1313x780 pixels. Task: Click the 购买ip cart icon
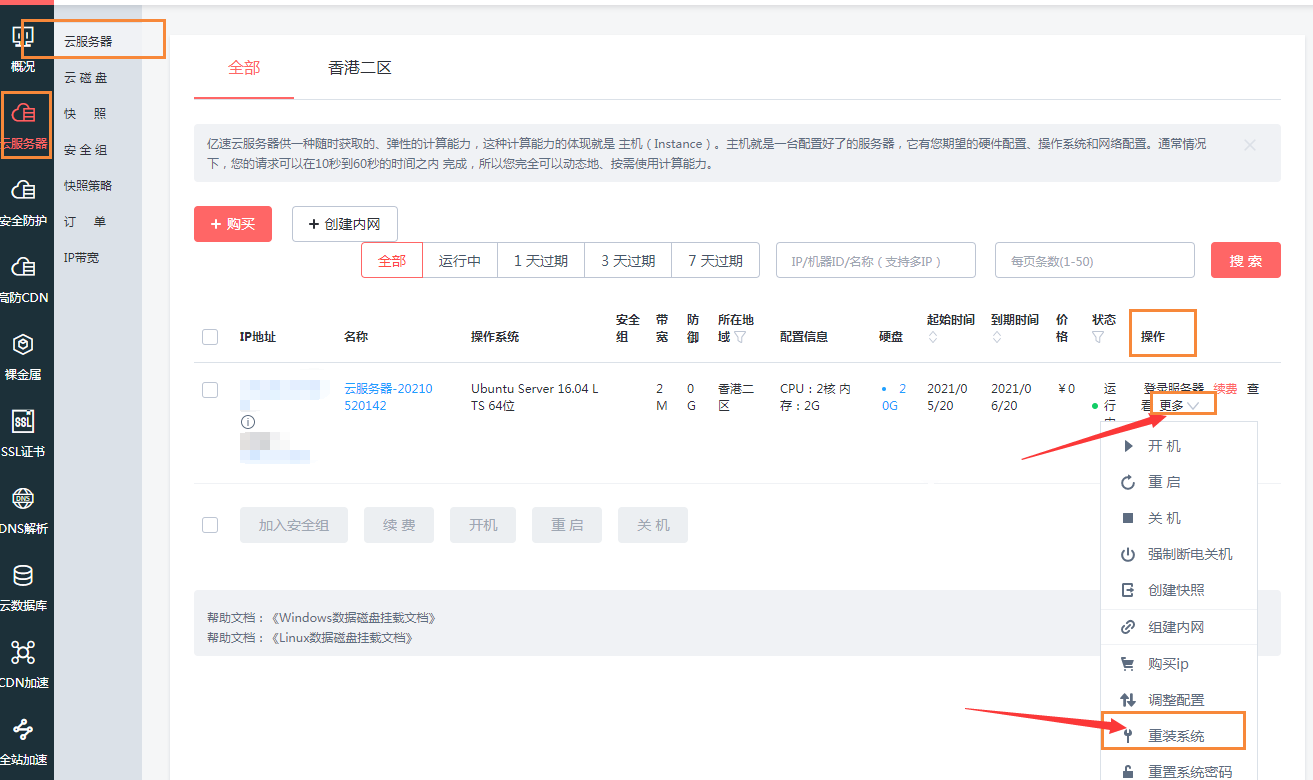pyautogui.click(x=1128, y=664)
